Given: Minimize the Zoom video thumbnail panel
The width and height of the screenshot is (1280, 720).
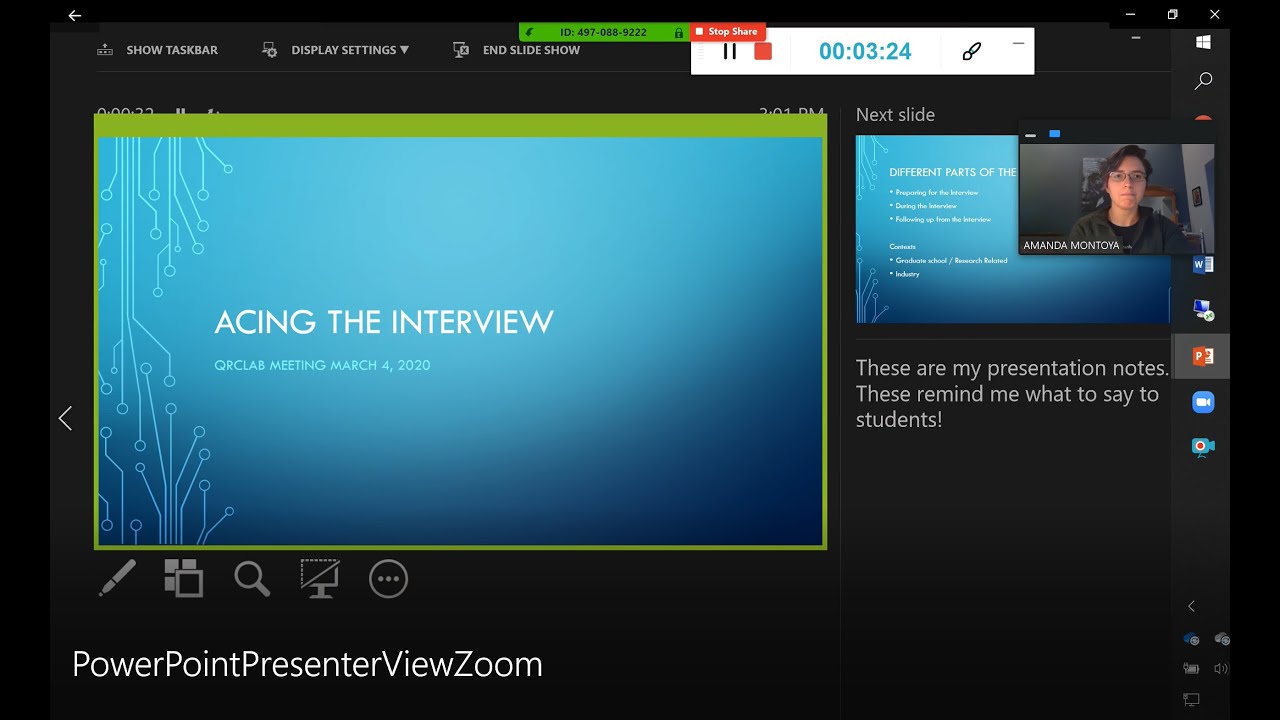Looking at the screenshot, I should pos(1031,134).
